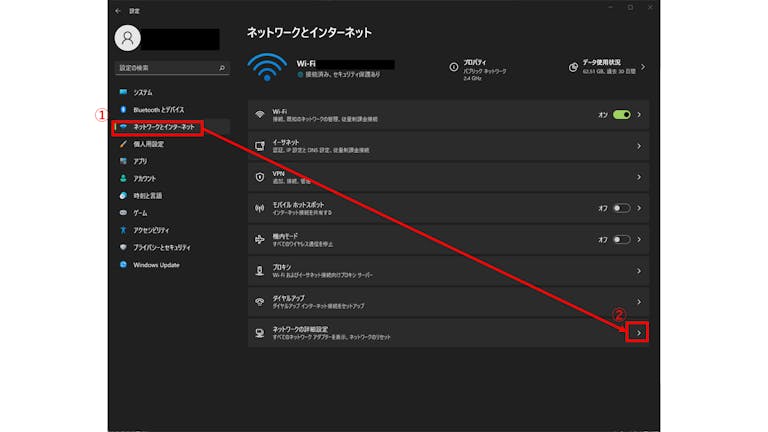Click the イーサネット monitor icon

coord(260,146)
